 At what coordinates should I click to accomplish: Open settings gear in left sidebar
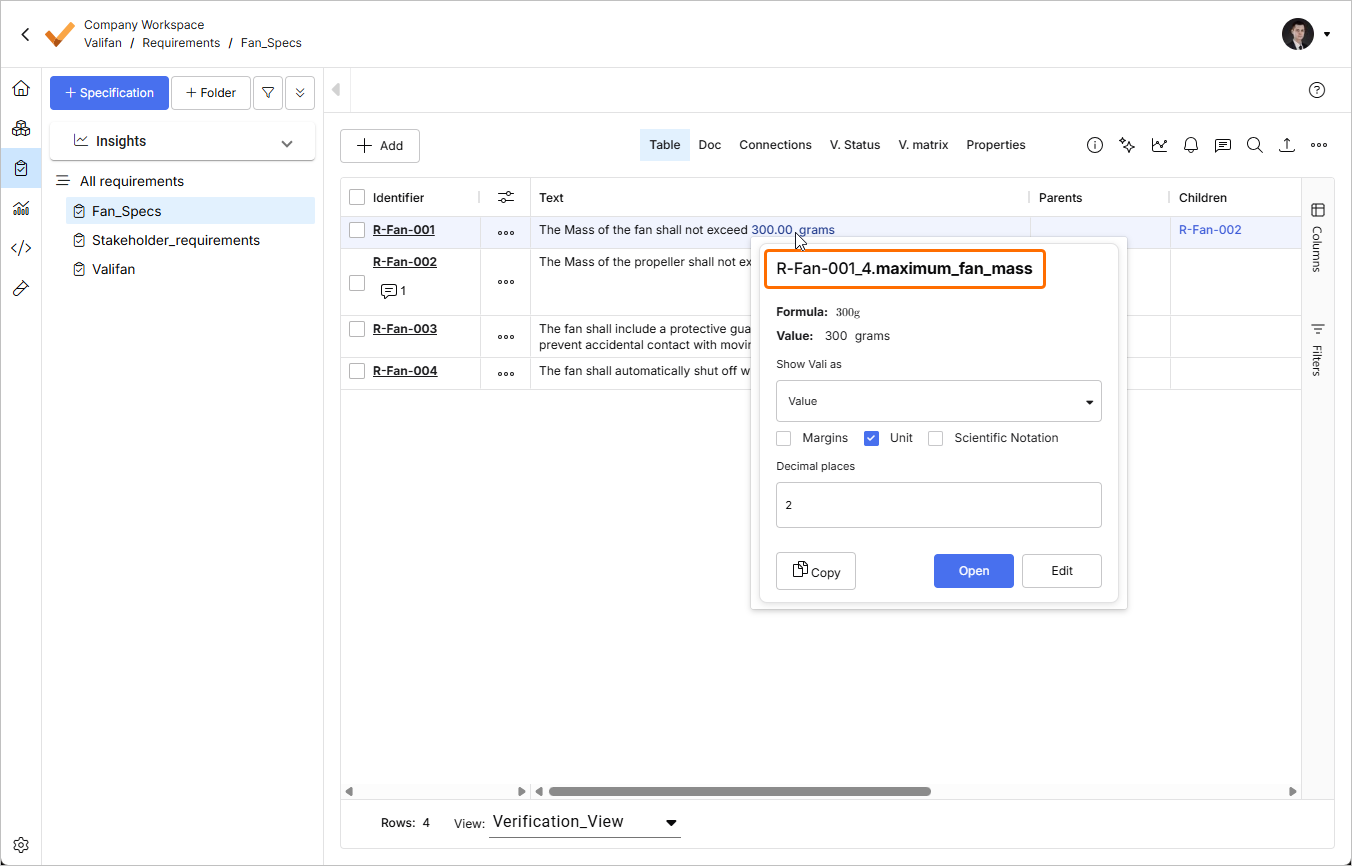(x=21, y=845)
